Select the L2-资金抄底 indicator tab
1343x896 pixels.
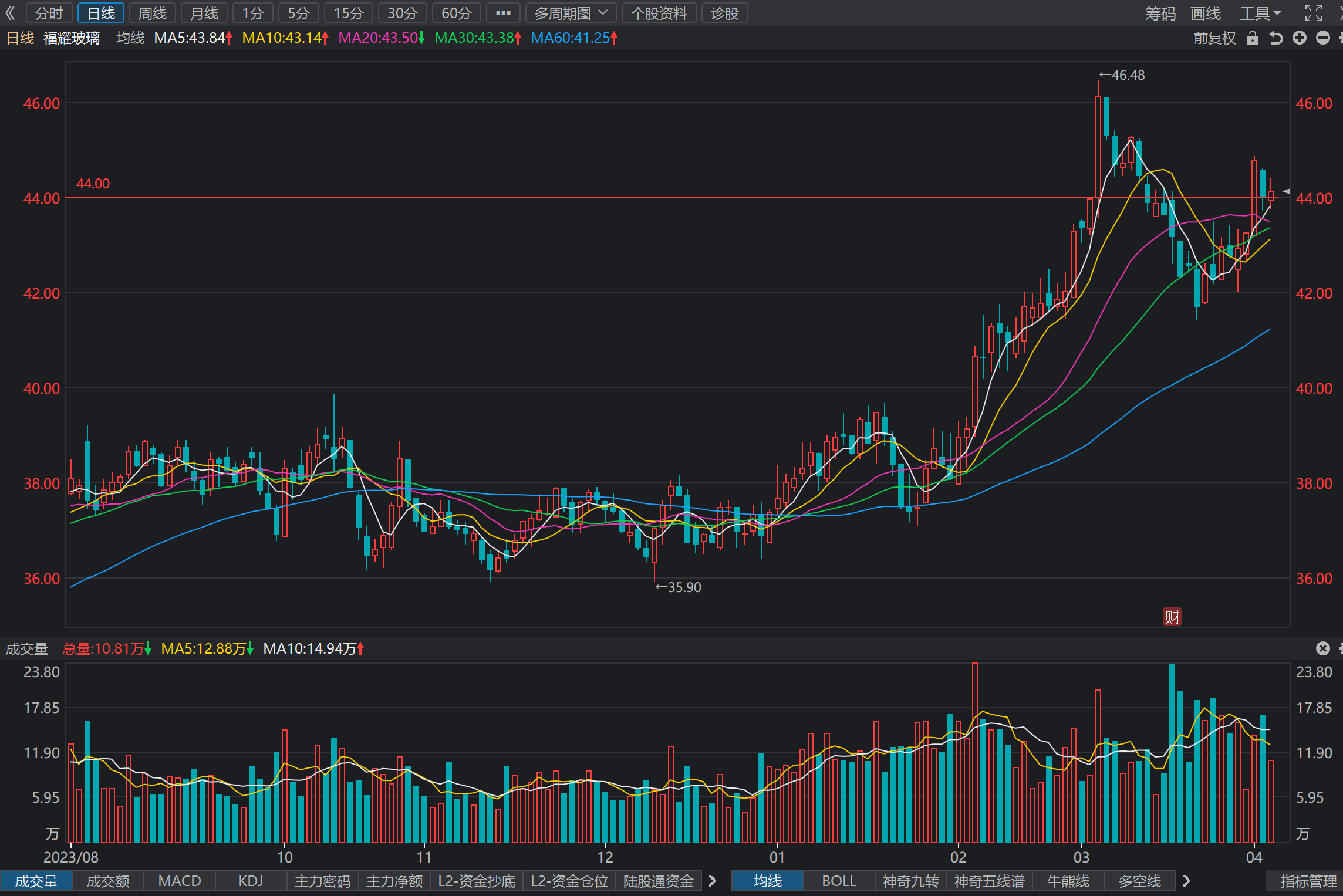(477, 881)
